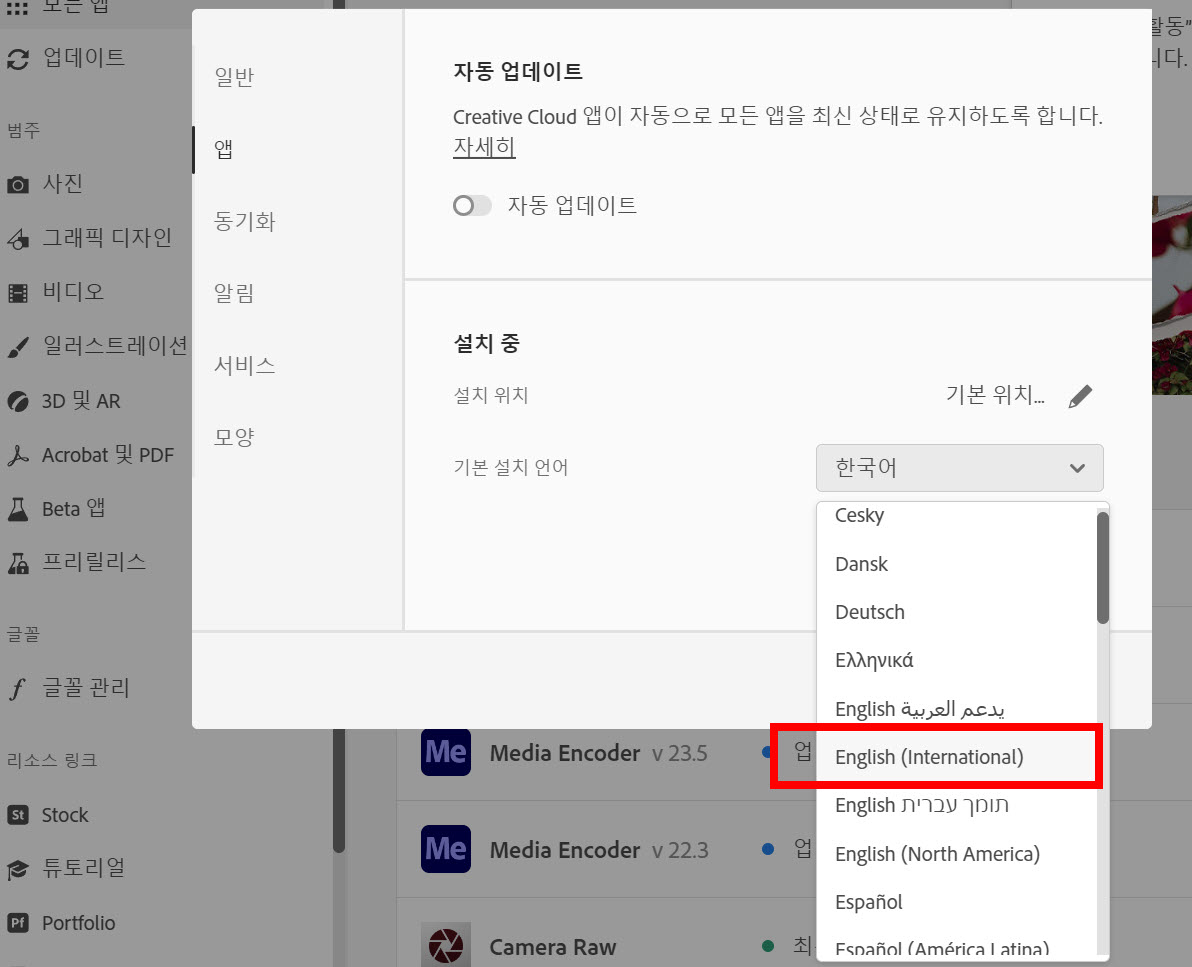Open the 튜토리얼 resource link

[x=84, y=868]
